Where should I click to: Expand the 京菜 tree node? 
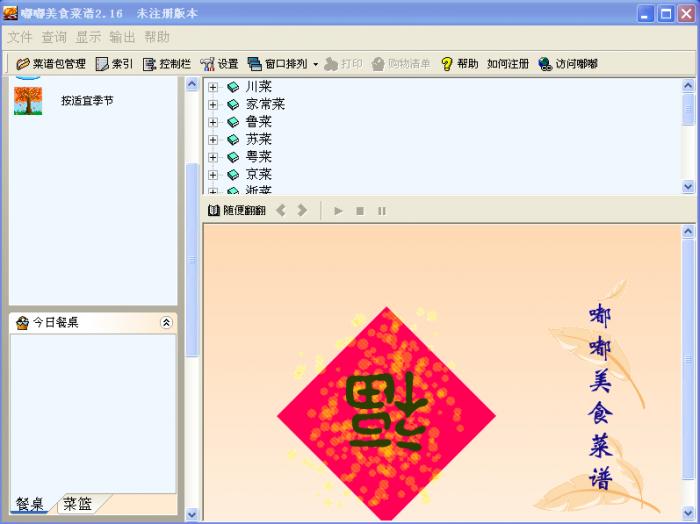click(x=213, y=175)
